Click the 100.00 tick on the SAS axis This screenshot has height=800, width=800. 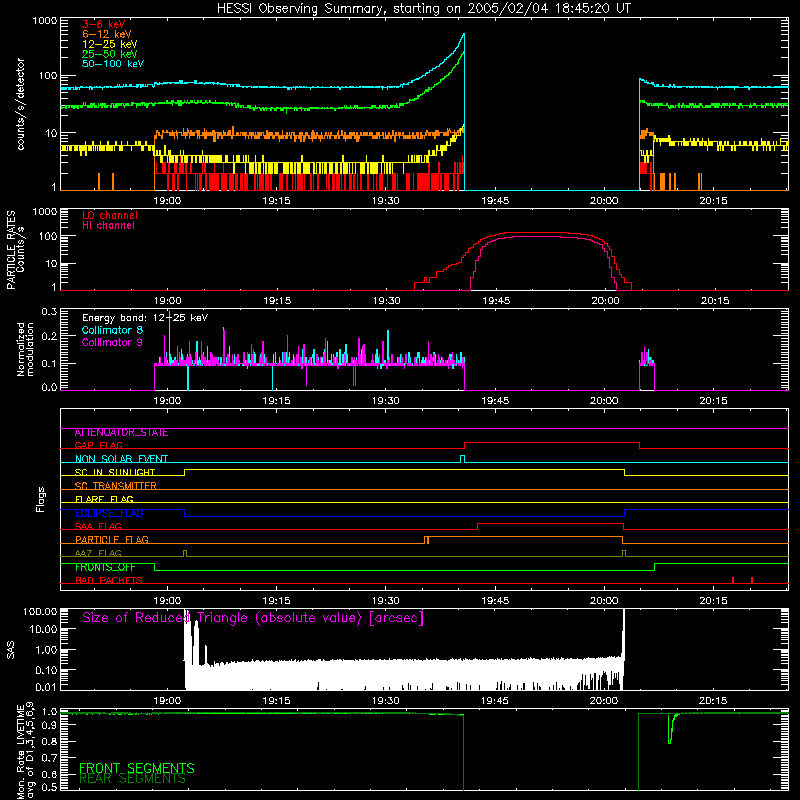[x=40, y=611]
